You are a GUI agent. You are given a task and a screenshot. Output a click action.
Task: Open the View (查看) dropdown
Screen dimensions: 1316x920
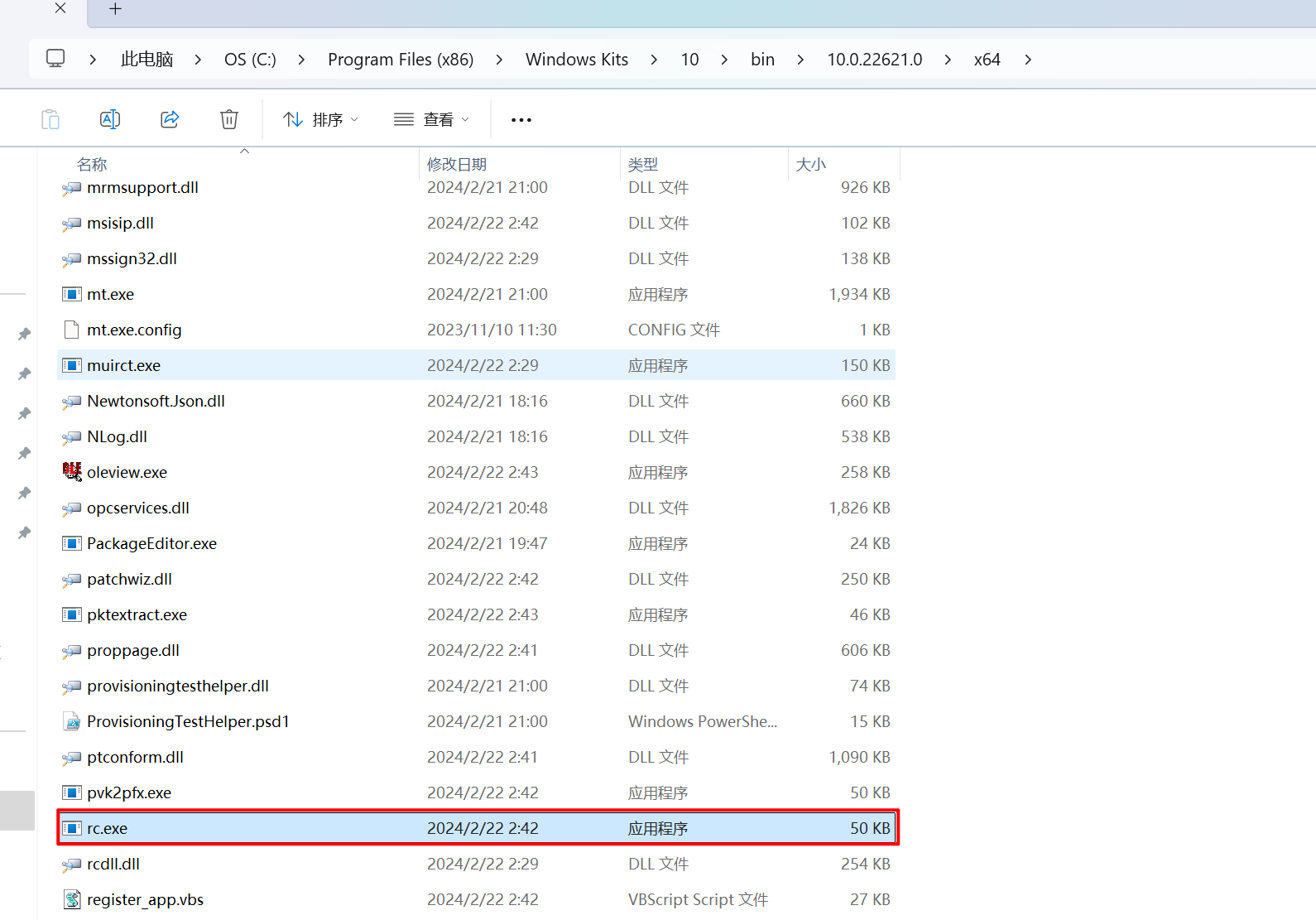point(431,120)
